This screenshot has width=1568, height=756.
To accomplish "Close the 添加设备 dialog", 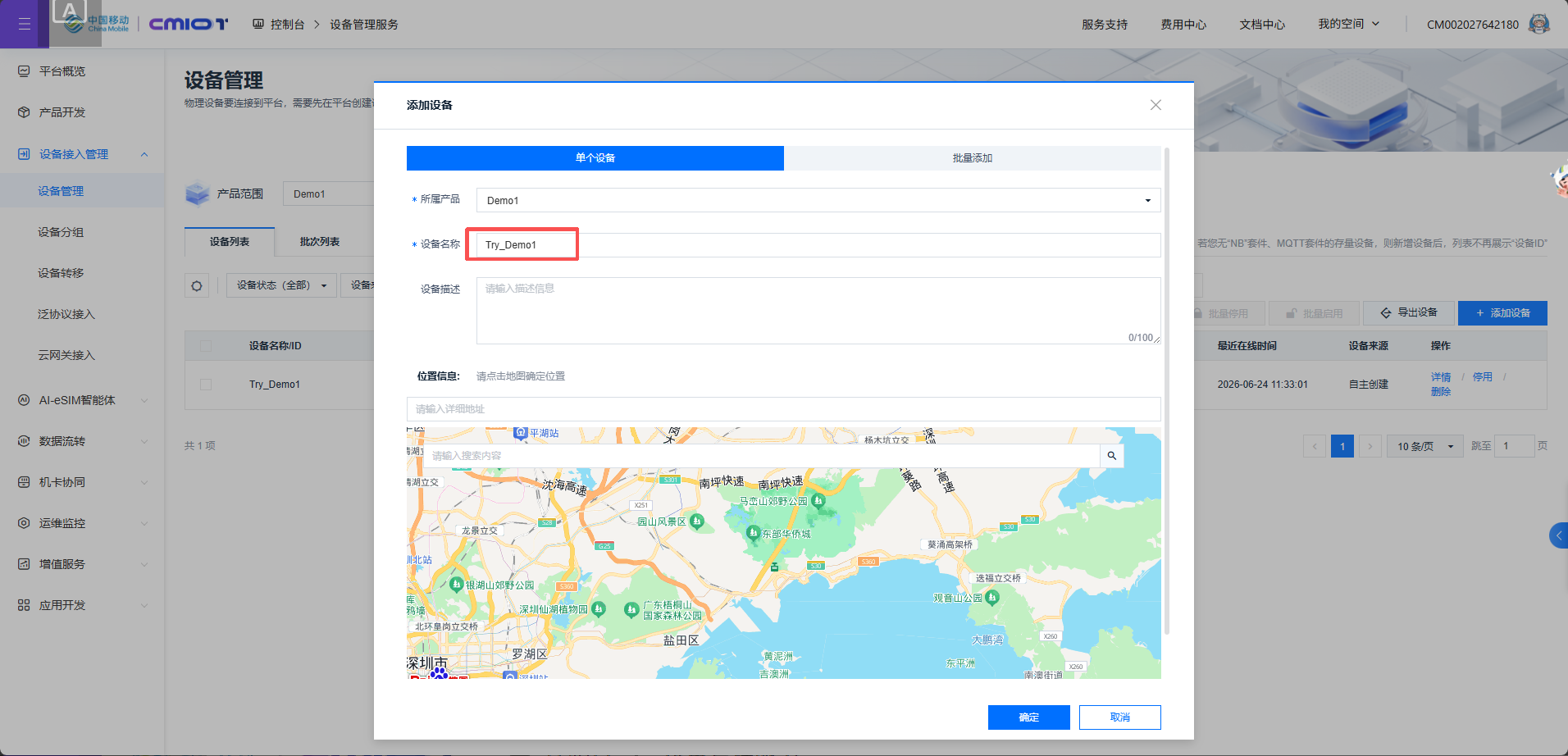I will pyautogui.click(x=1155, y=105).
